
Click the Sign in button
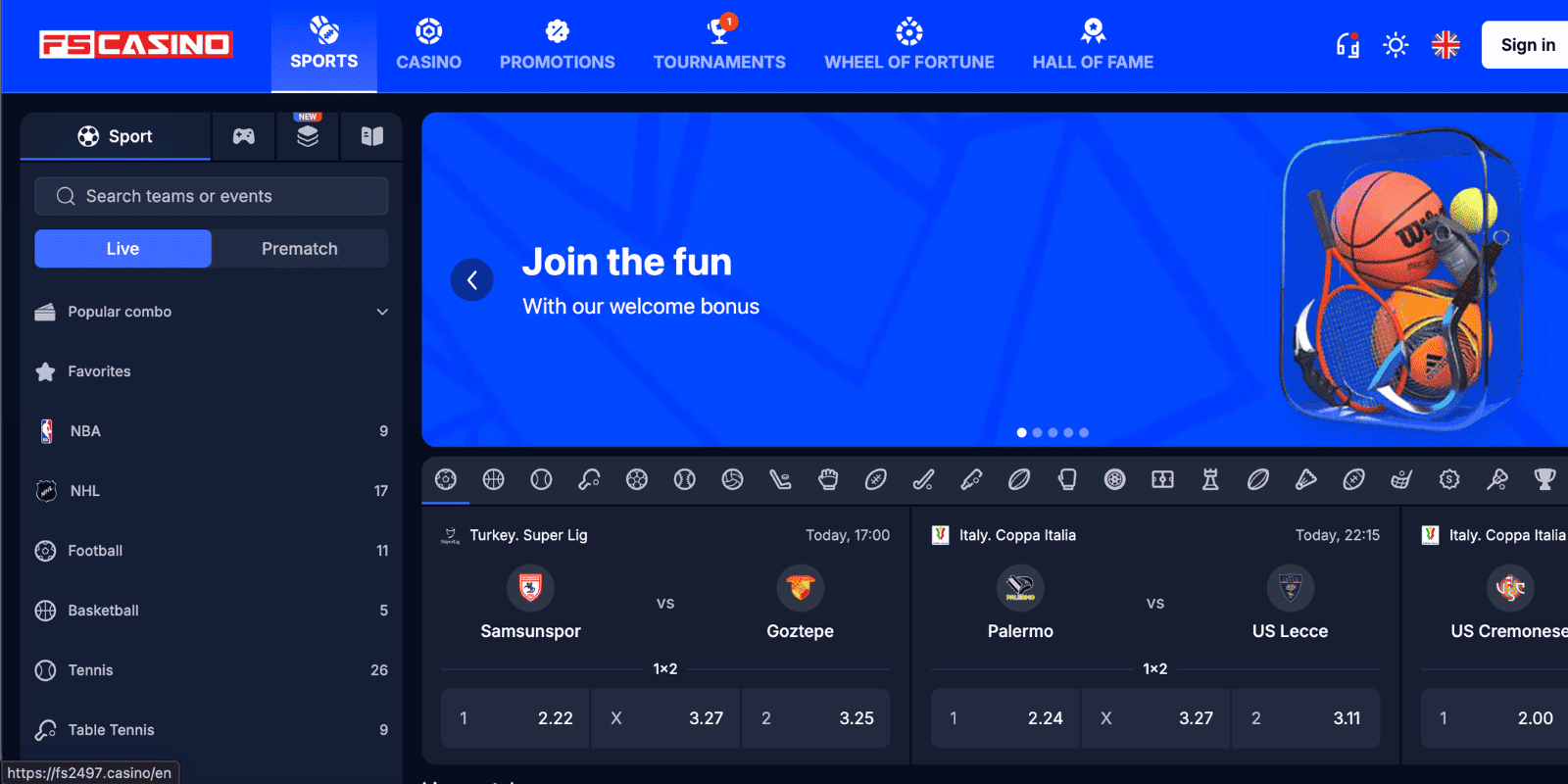[1527, 45]
